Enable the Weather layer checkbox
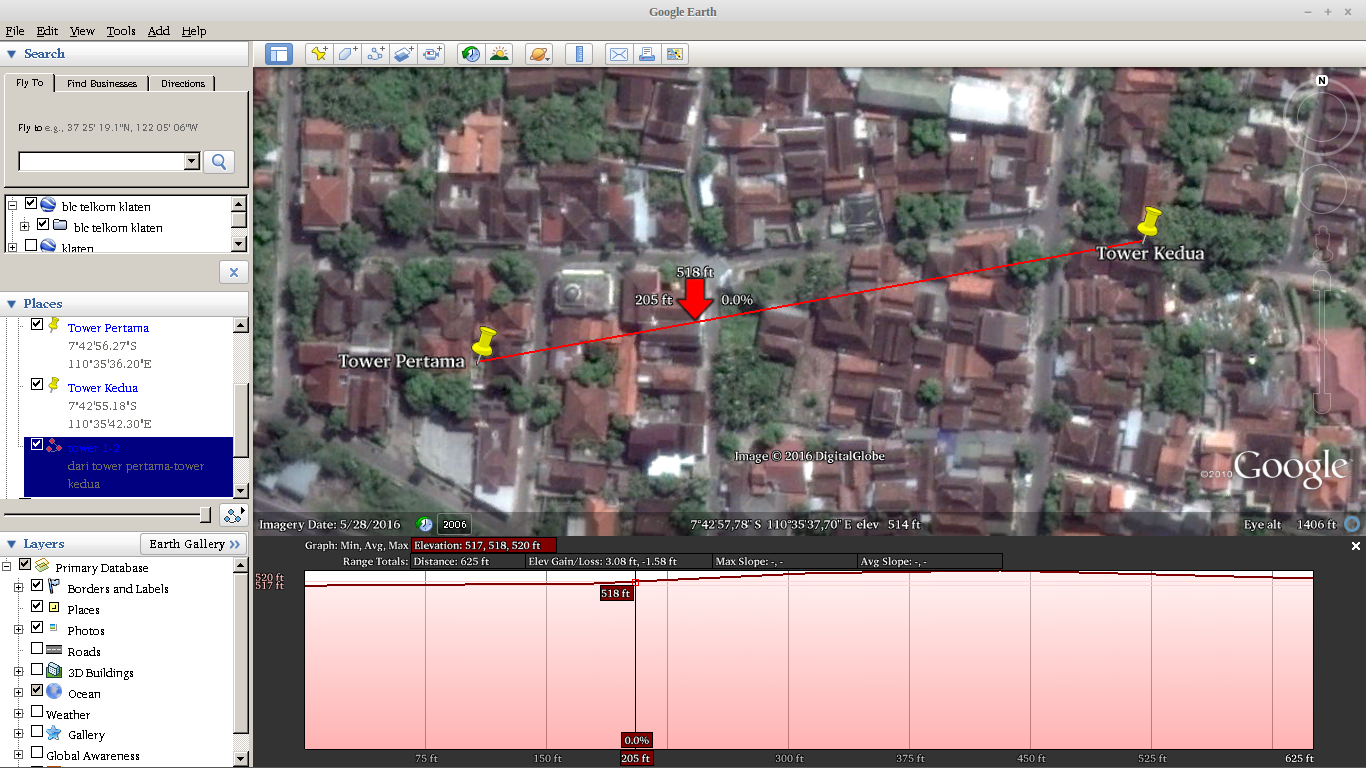Image resolution: width=1366 pixels, height=768 pixels. [x=37, y=712]
